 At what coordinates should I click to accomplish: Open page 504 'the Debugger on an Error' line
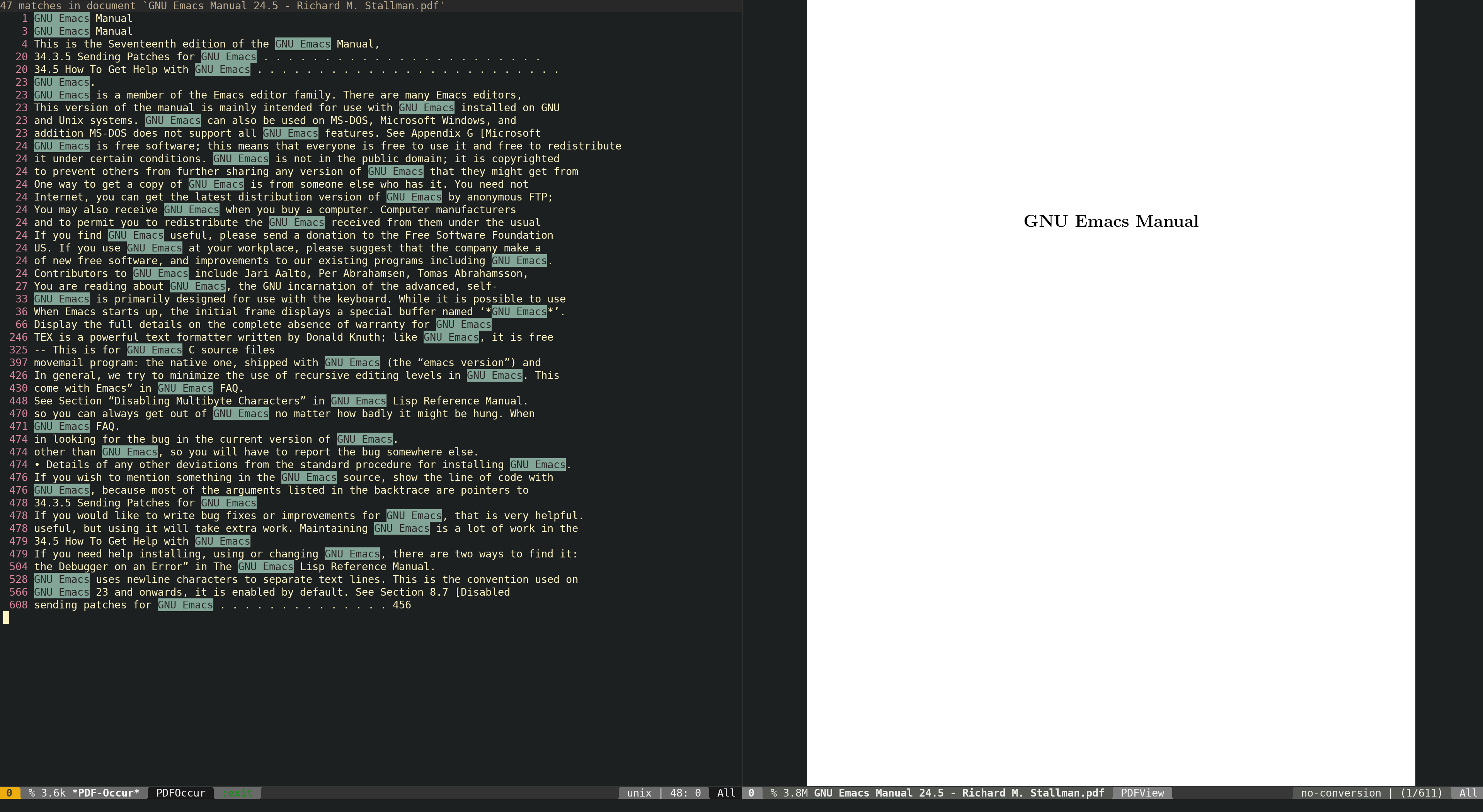234,566
